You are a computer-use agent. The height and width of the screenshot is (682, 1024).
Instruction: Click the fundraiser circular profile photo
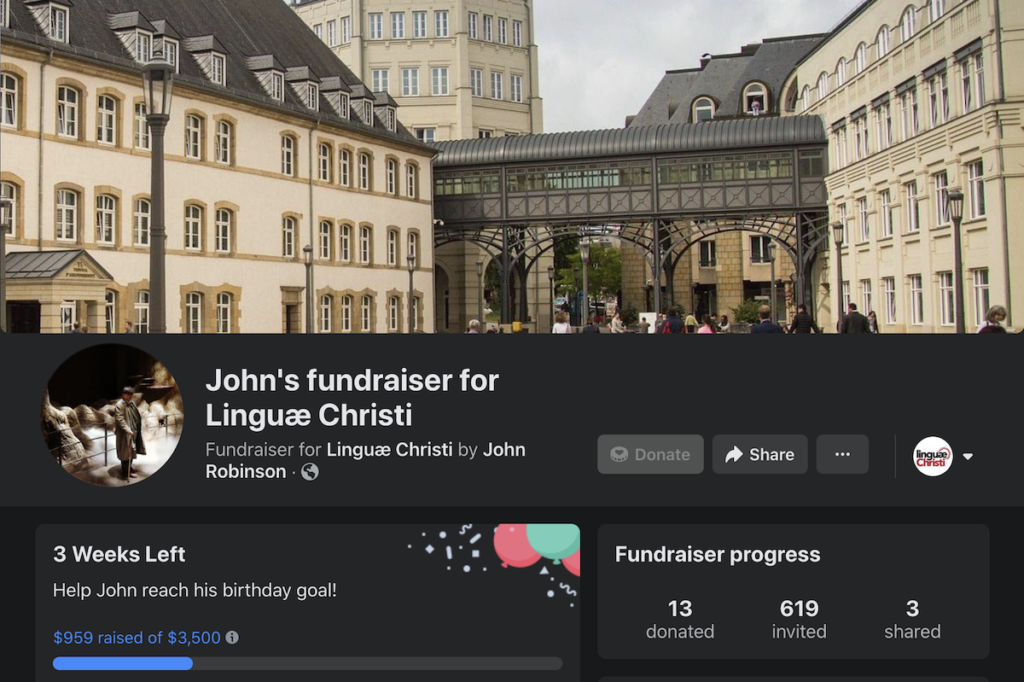112,415
